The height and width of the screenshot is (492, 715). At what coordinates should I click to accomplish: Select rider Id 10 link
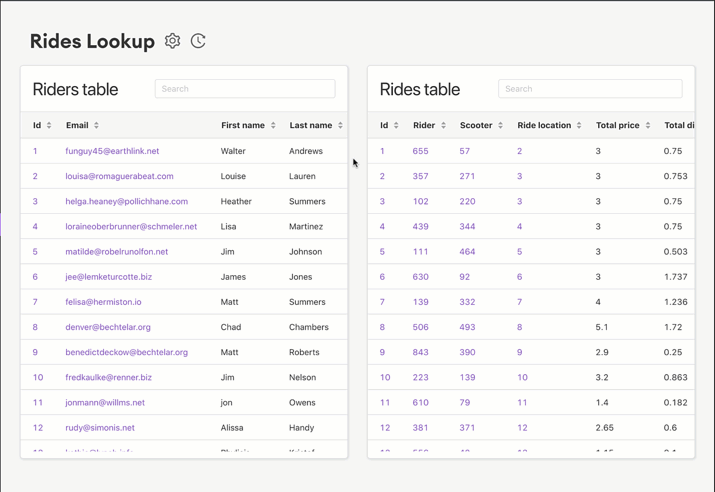38,377
